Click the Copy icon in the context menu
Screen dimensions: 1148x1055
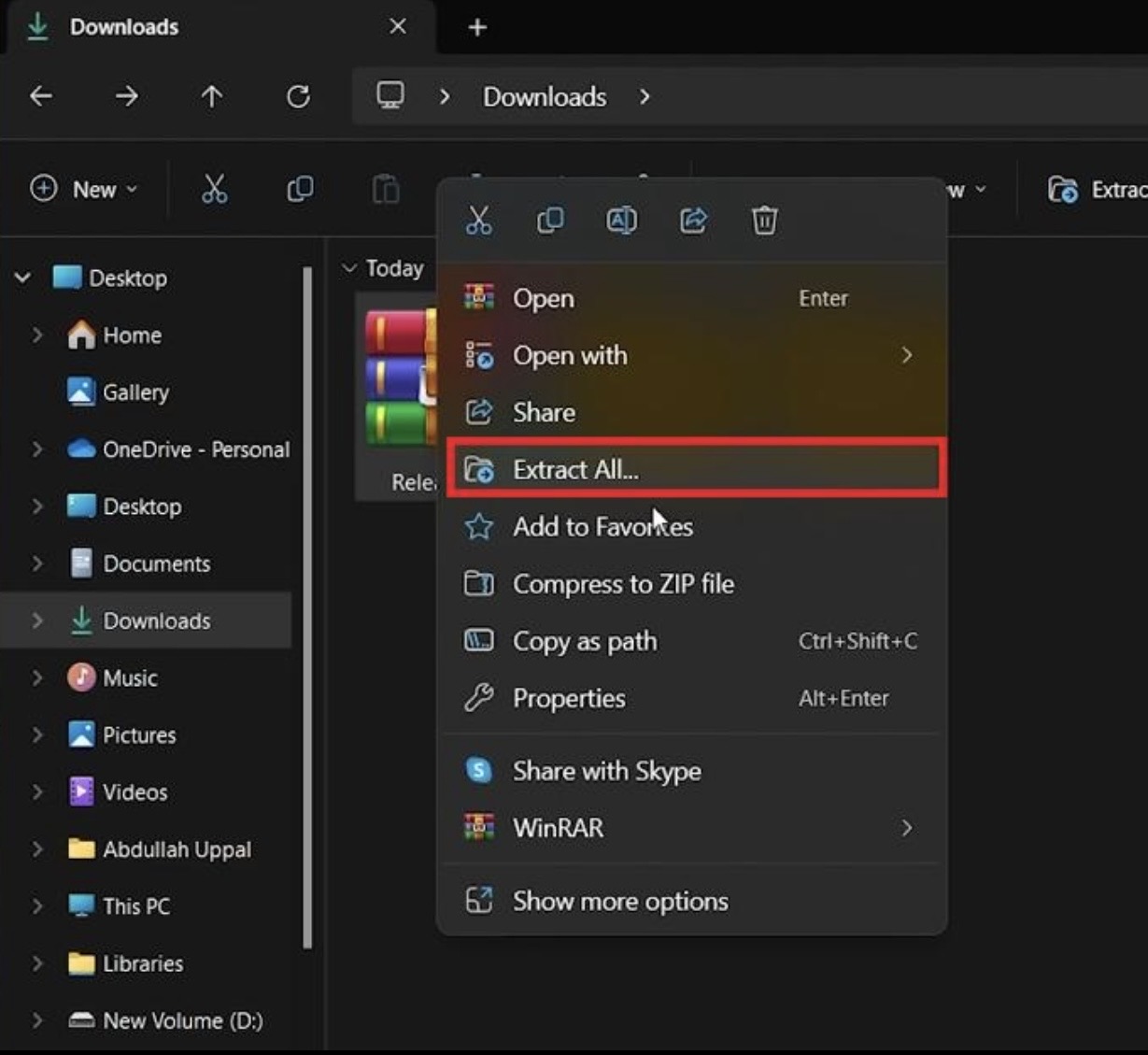(x=550, y=221)
